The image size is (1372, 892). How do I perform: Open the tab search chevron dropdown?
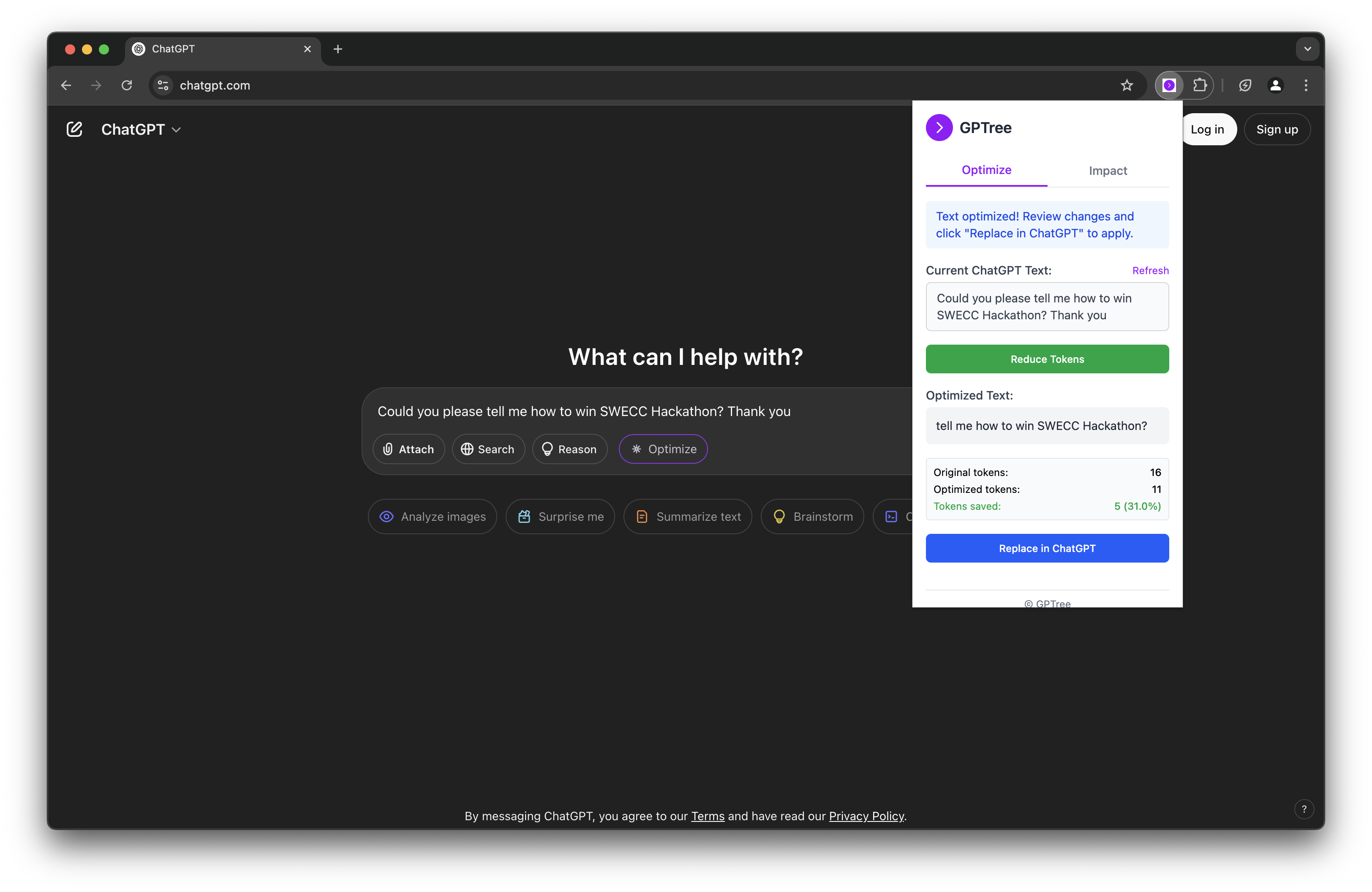(1307, 49)
